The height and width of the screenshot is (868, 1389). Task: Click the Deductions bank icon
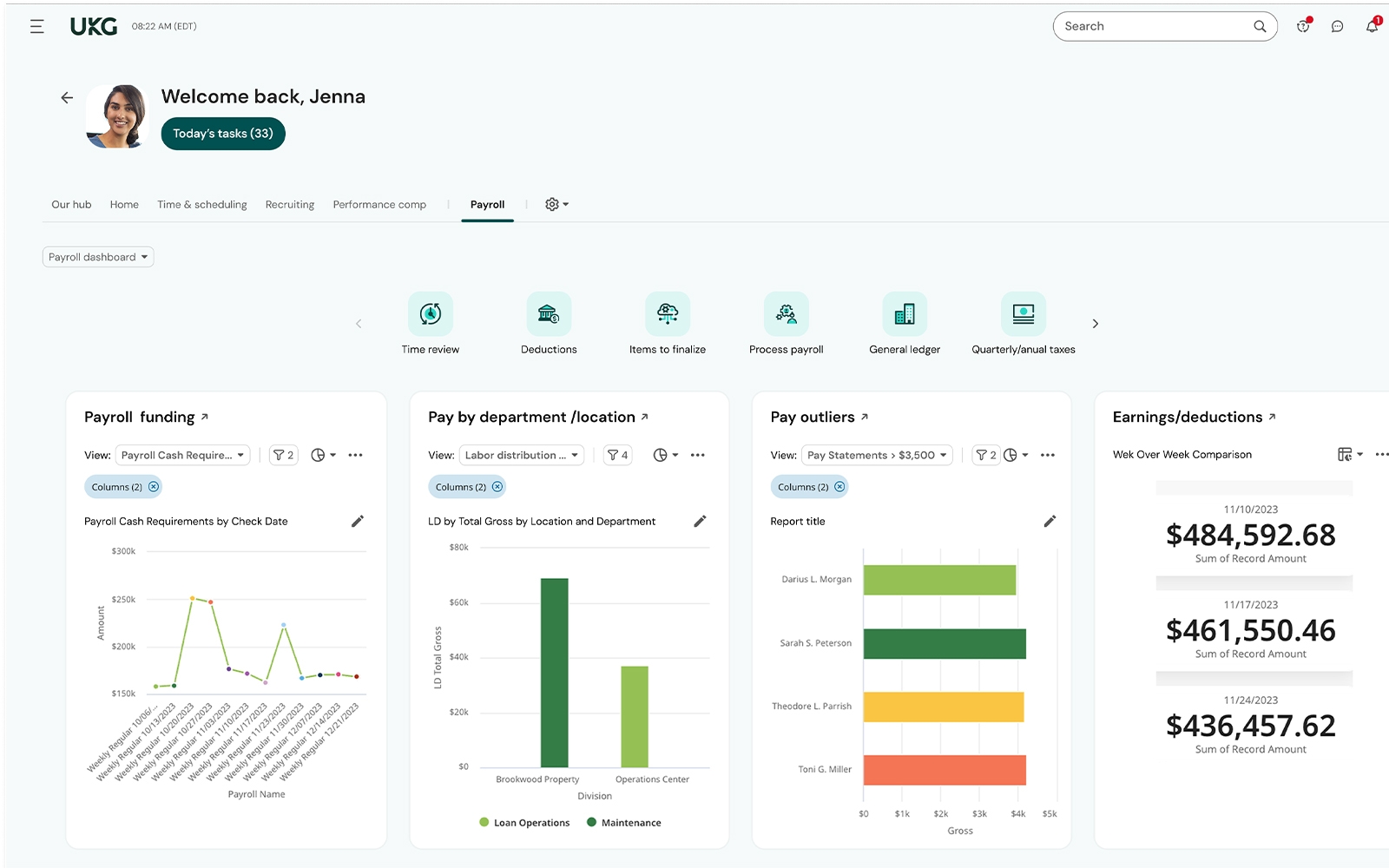coord(549,314)
